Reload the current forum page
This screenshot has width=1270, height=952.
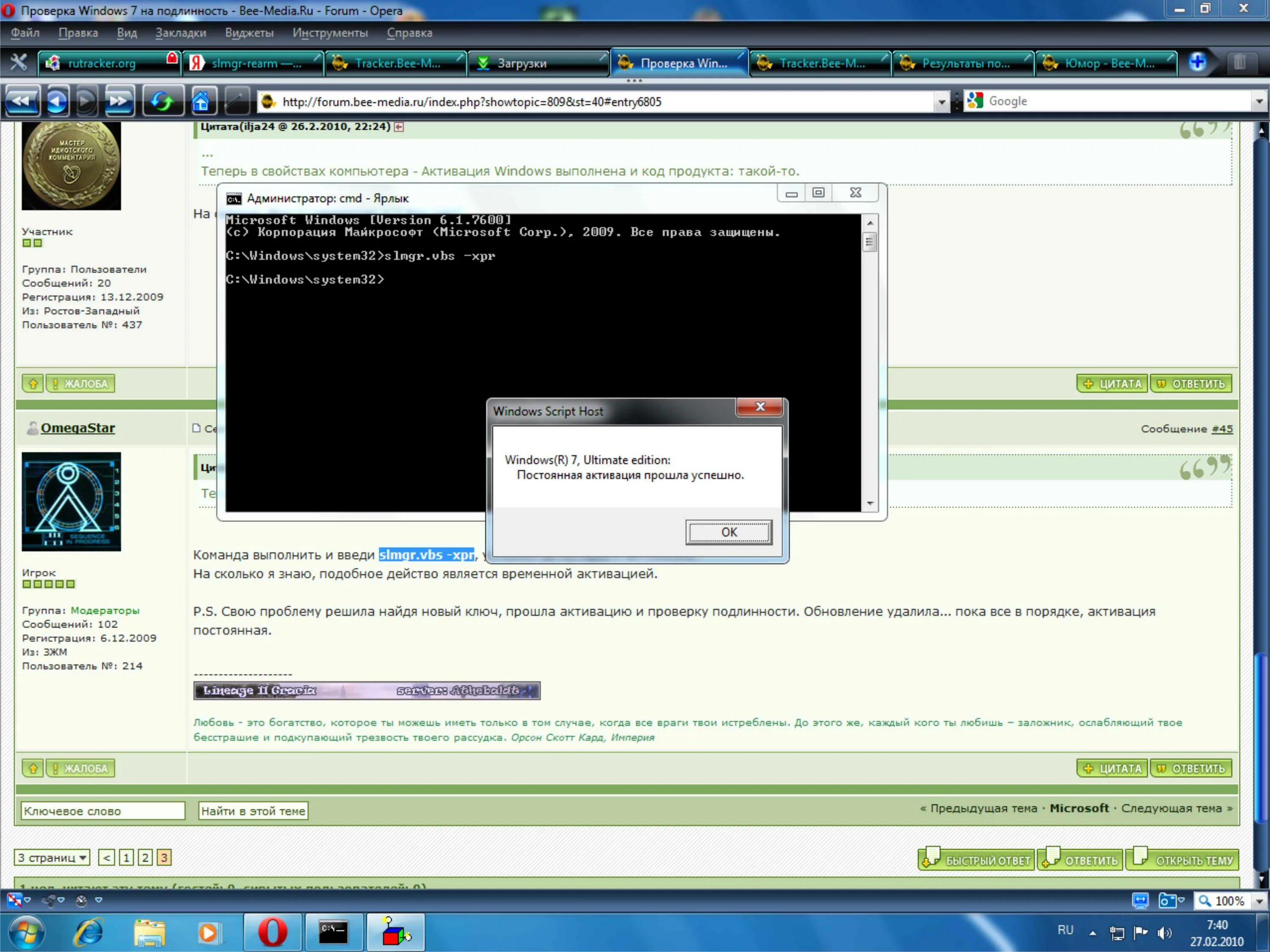pyautogui.click(x=163, y=101)
